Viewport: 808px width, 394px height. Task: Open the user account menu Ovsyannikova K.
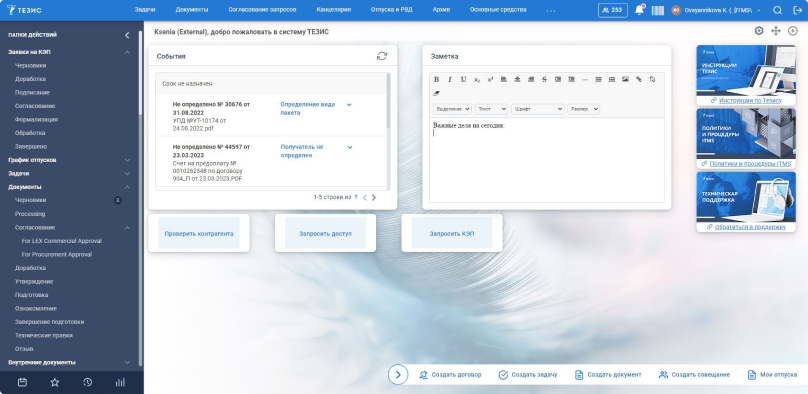716,10
